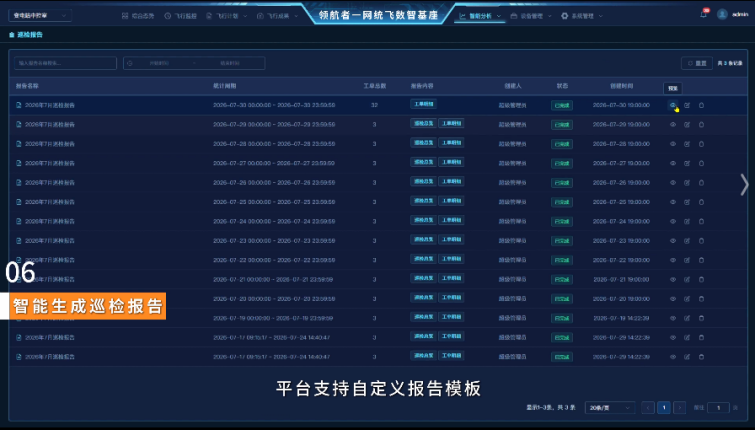756x430 pixels.
Task: Open the station selector dropdown at top left
Action: click(x=40, y=15)
